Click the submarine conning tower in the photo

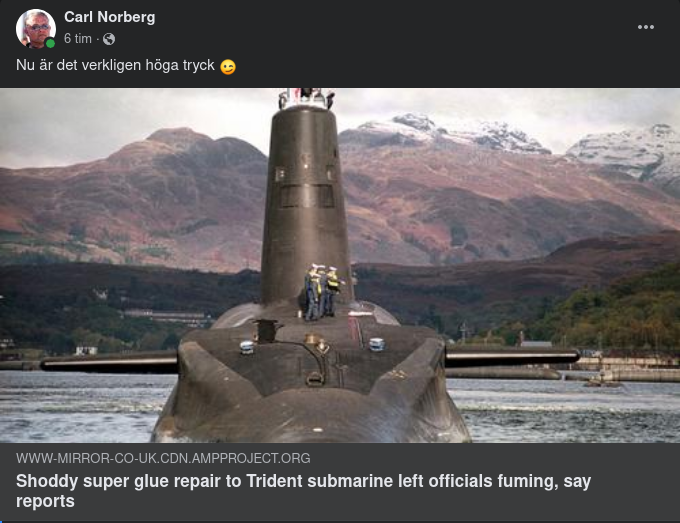(x=306, y=204)
